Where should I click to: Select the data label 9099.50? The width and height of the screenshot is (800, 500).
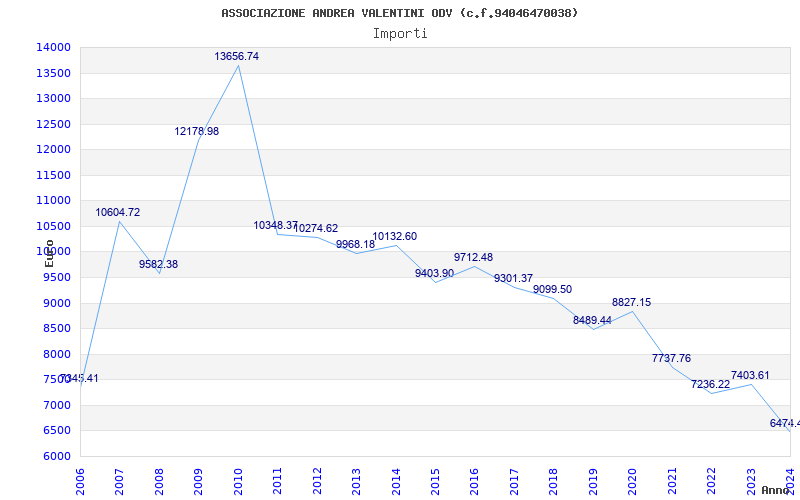click(553, 289)
